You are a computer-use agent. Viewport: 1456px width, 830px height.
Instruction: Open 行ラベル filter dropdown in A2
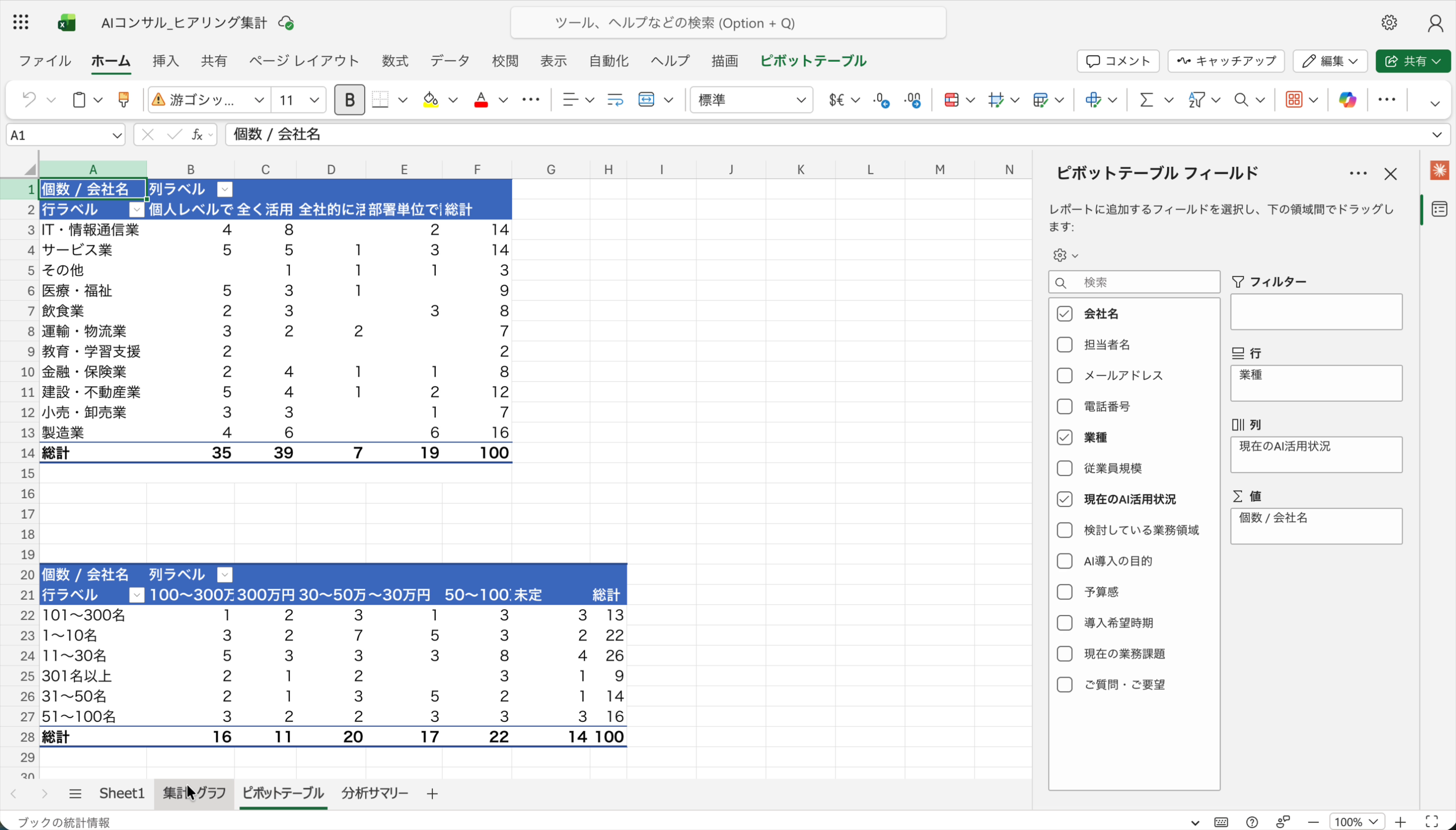click(136, 210)
